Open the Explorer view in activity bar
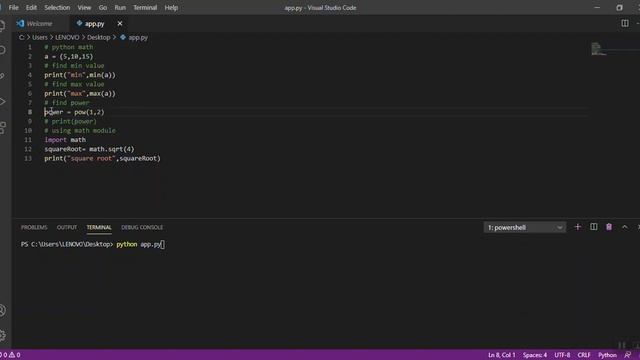 pos(2,26)
